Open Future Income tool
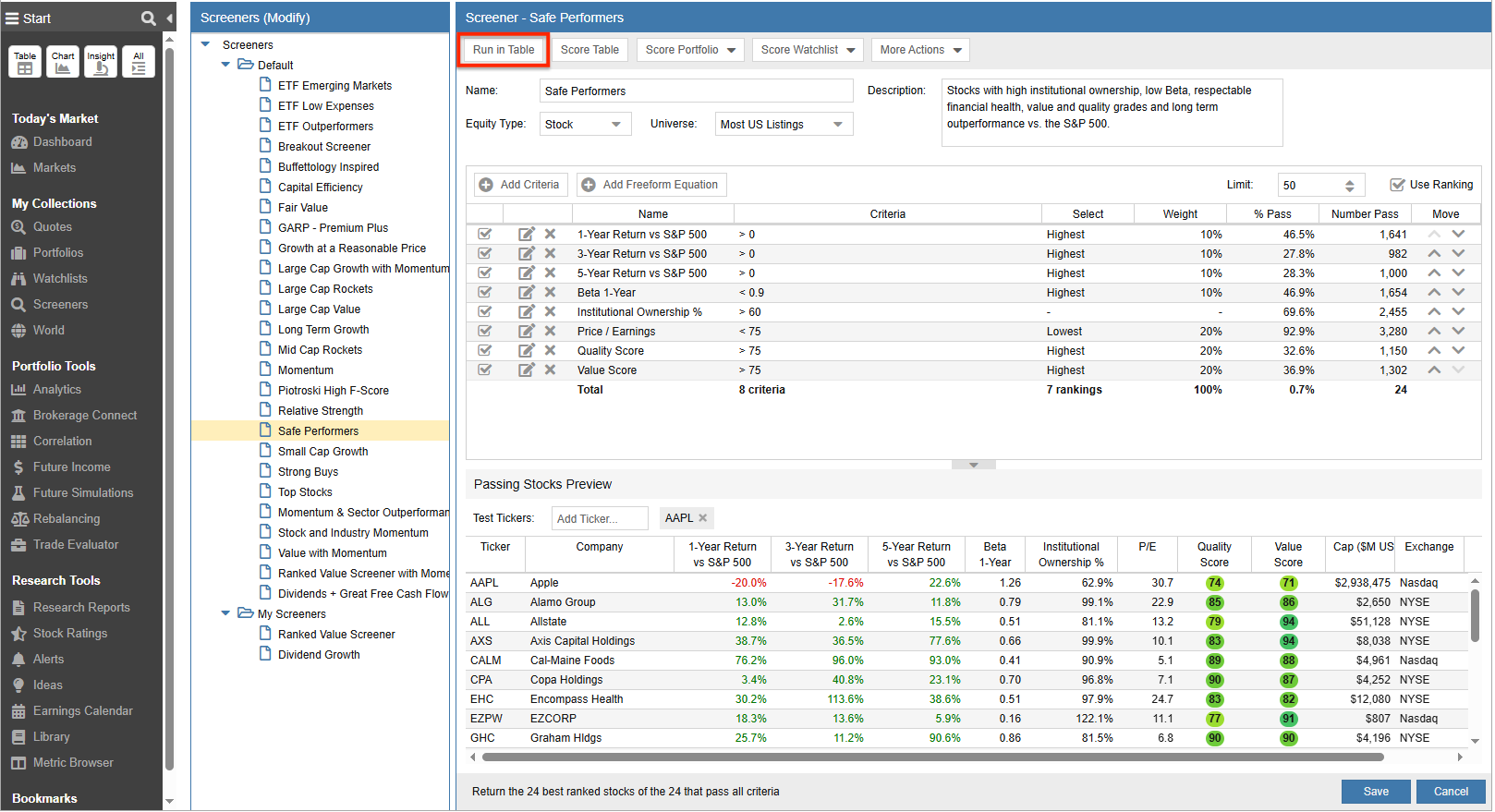The height and width of the screenshot is (812, 1495). pyautogui.click(x=71, y=467)
